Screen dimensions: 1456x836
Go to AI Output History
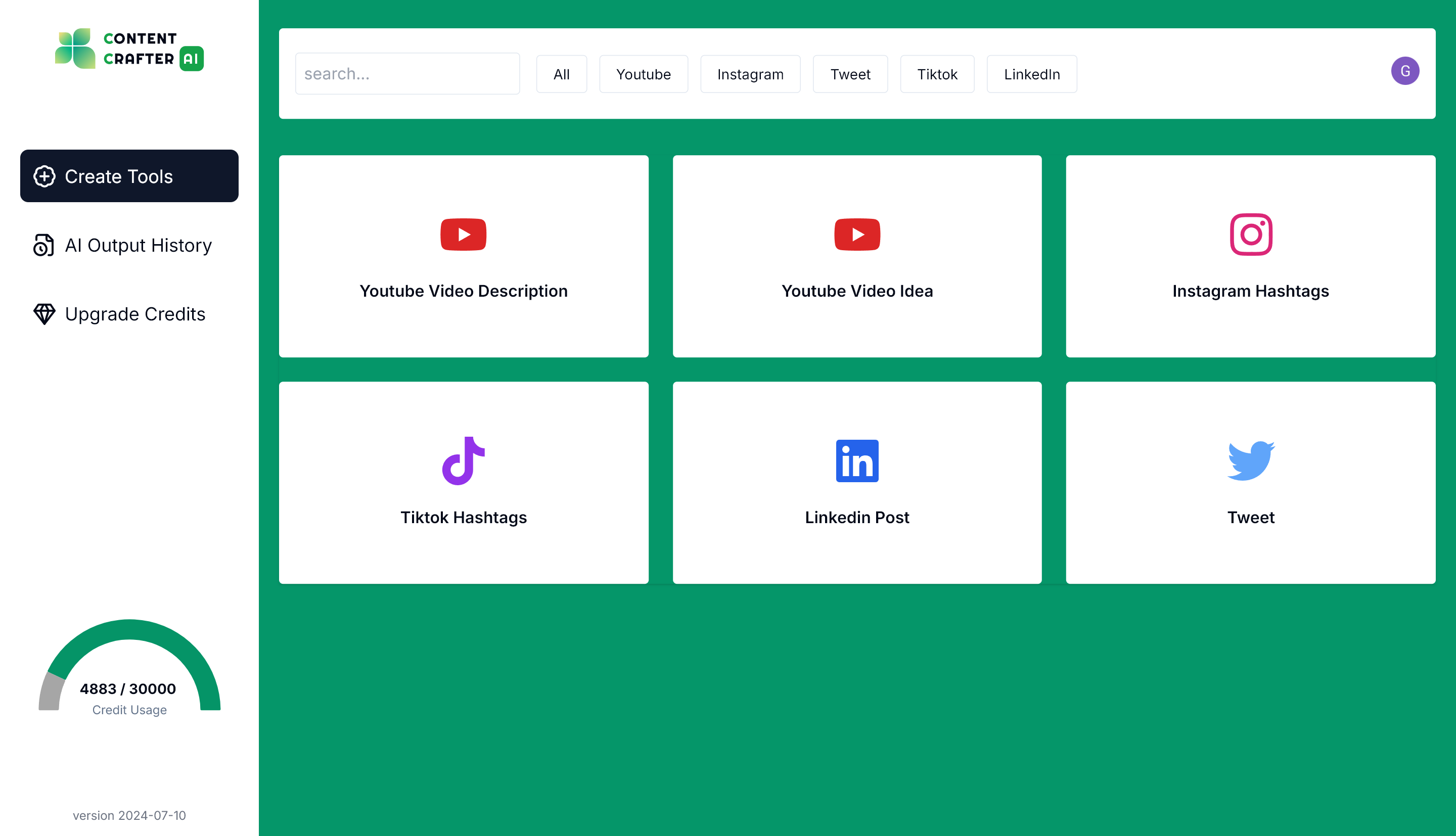coord(129,245)
